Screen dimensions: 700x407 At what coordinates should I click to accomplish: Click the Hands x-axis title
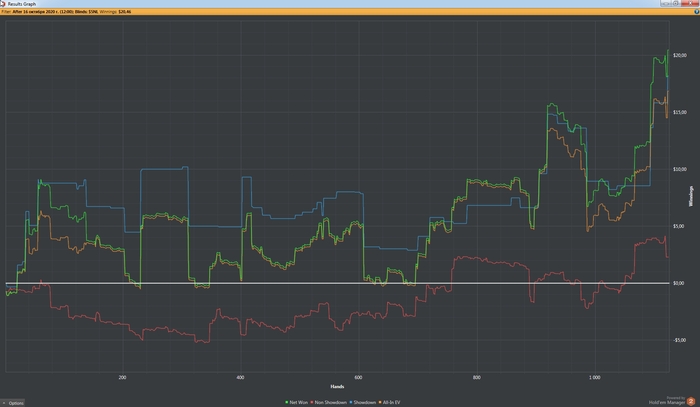coord(337,386)
